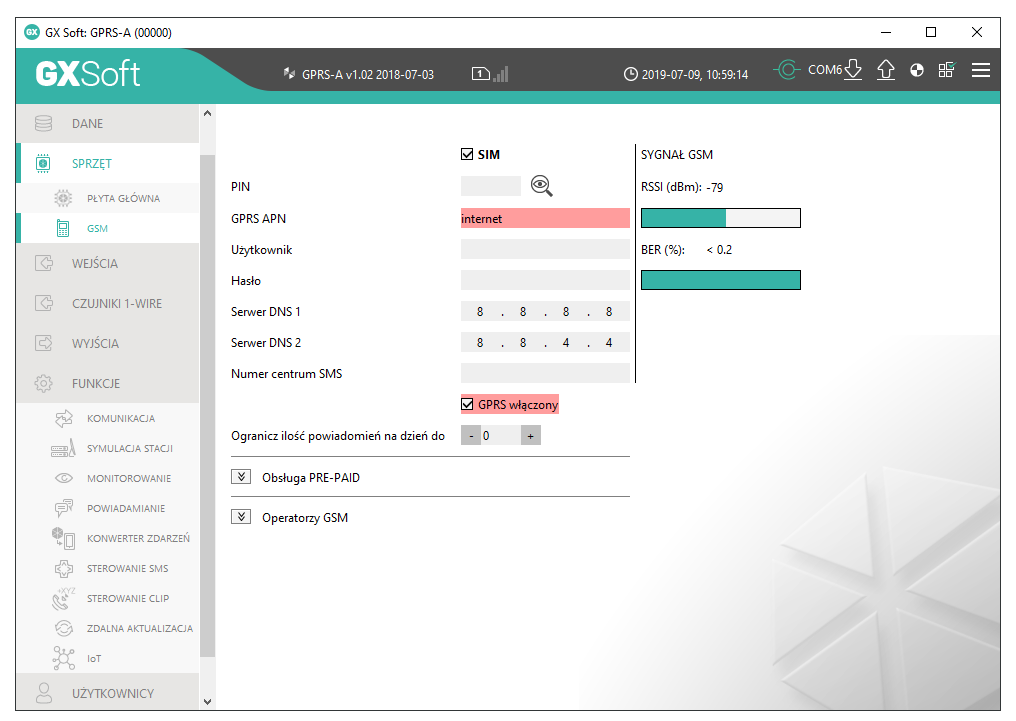Toggle the GPRS włączony checkbox
The width and height of the screenshot is (1016, 721).
pos(467,405)
